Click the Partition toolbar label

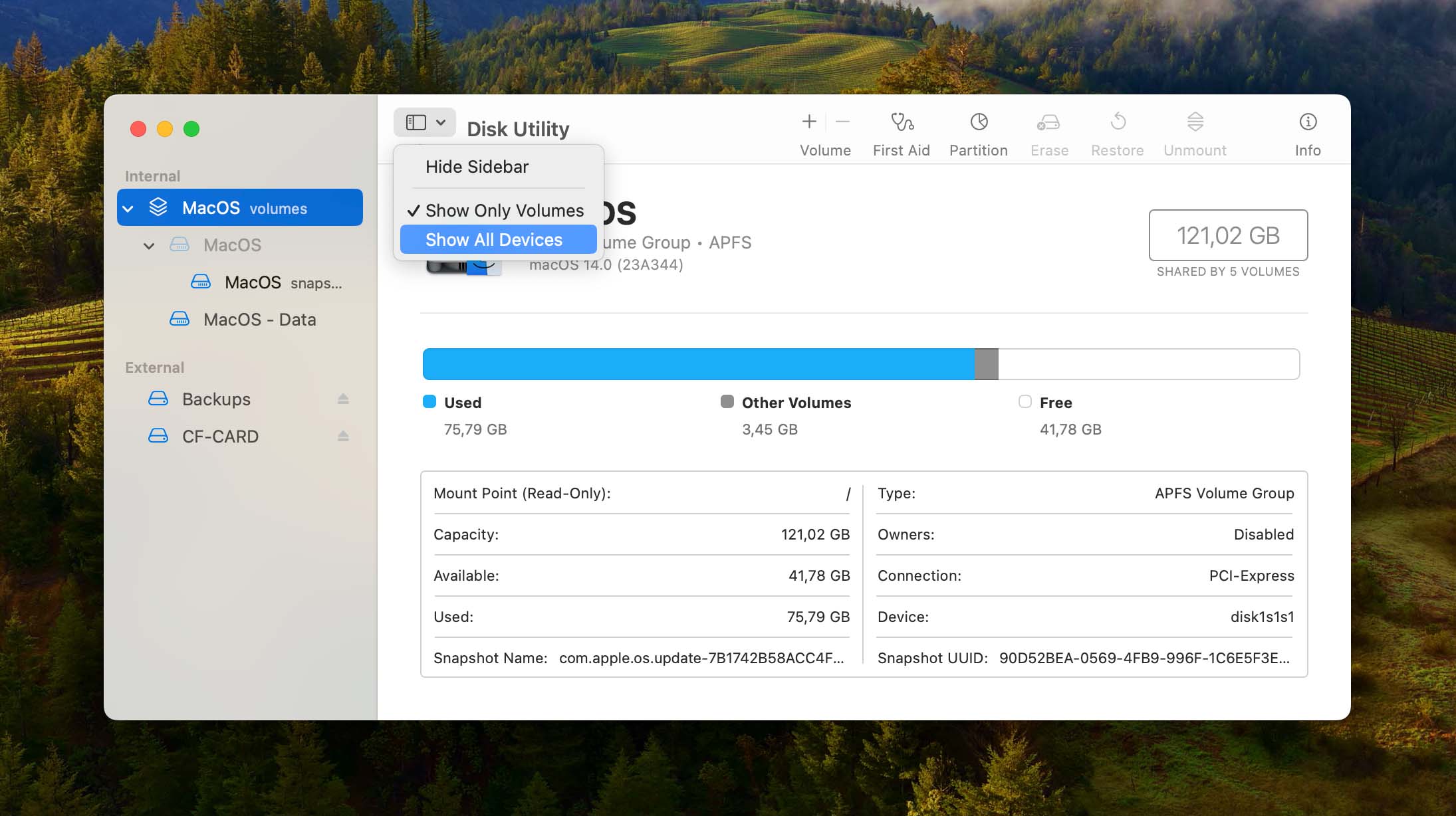point(978,150)
